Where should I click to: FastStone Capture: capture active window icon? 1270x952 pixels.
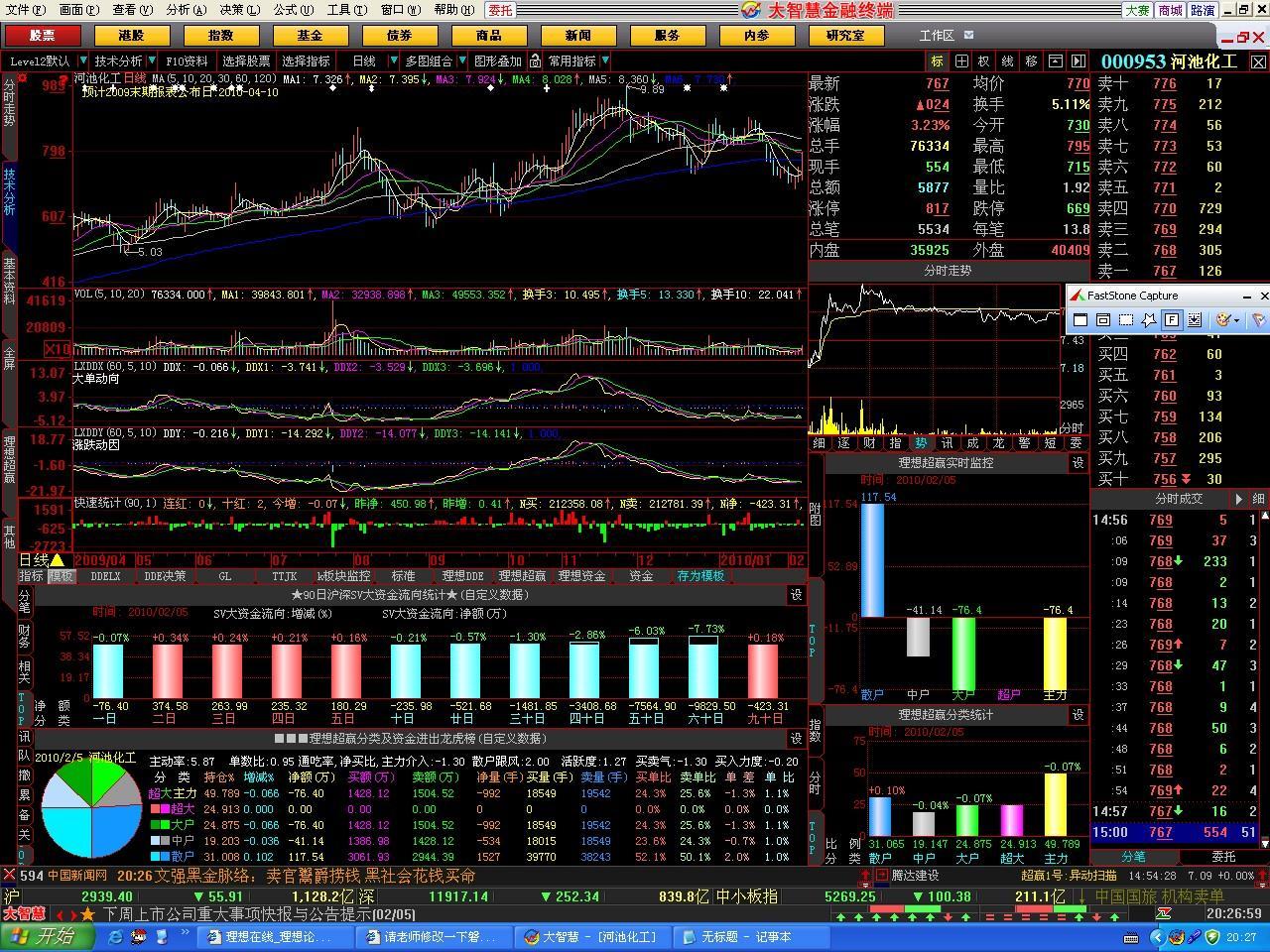point(1081,319)
